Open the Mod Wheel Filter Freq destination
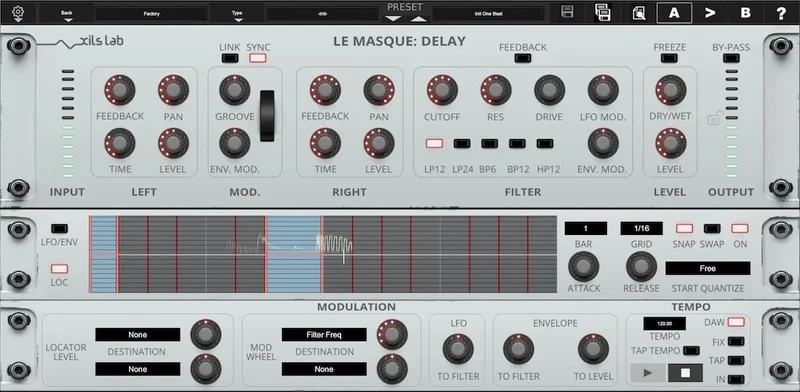The height and width of the screenshot is (392, 800). (324, 334)
